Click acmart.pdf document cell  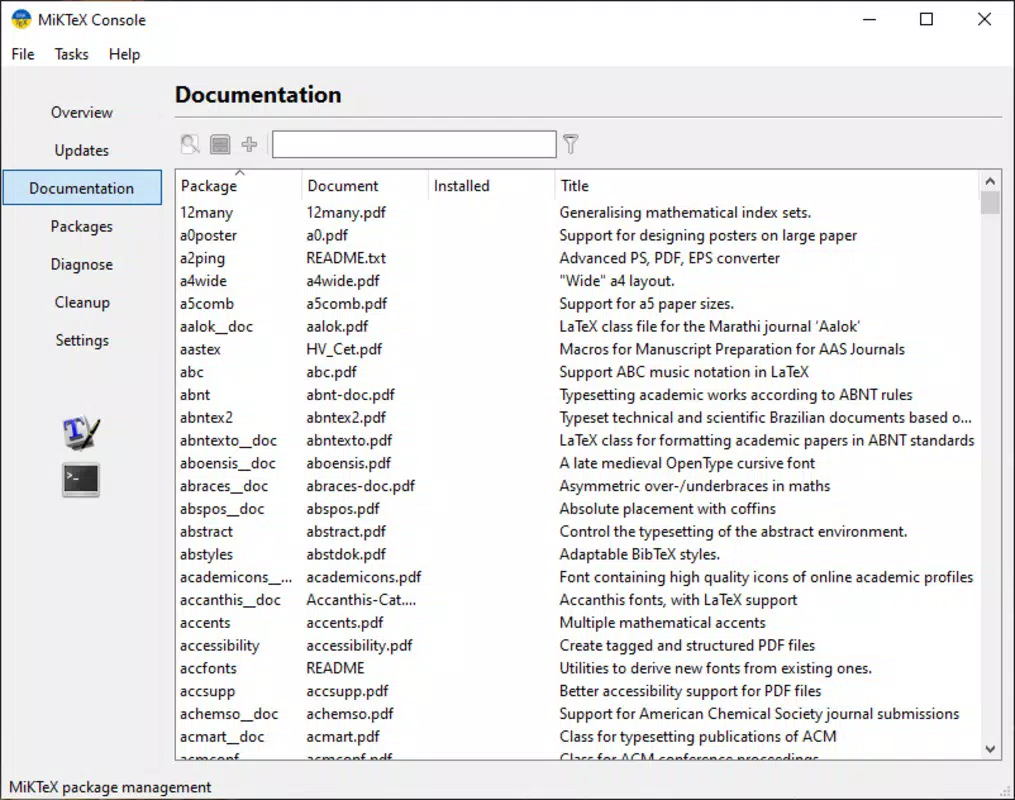pyautogui.click(x=343, y=737)
